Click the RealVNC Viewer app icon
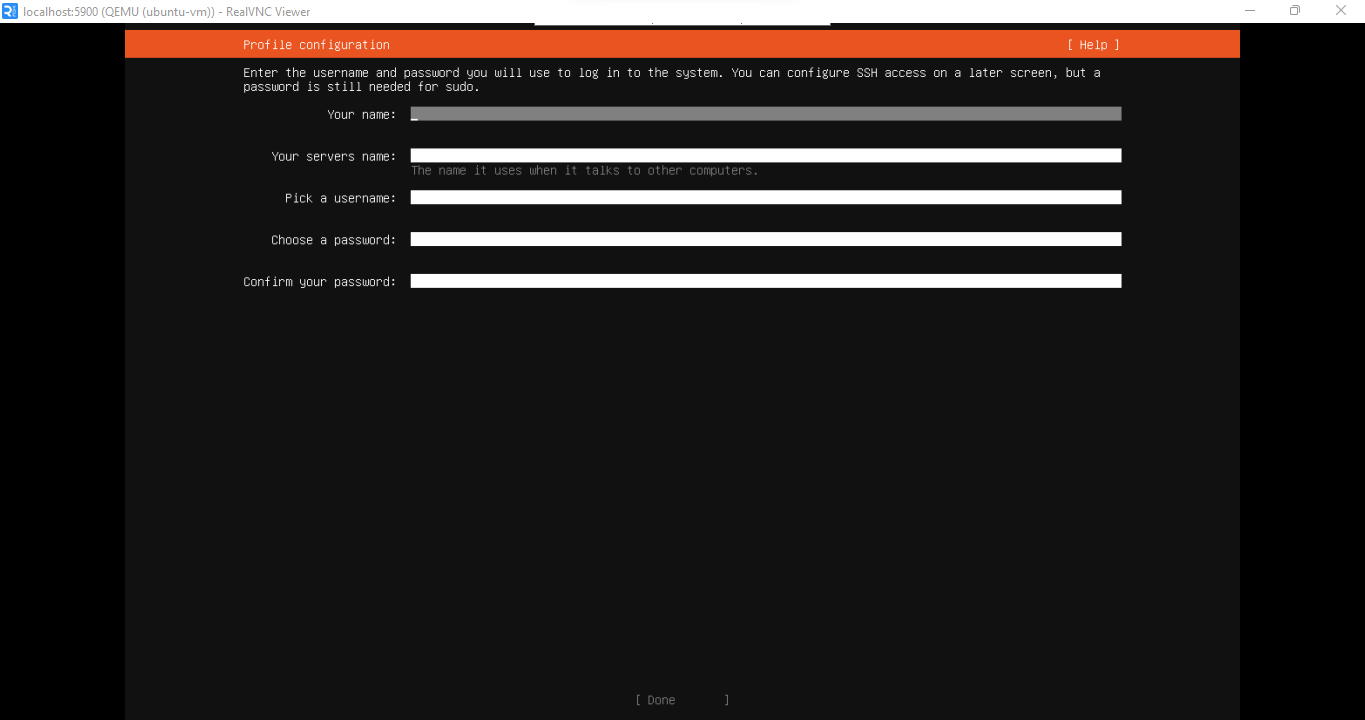The width and height of the screenshot is (1365, 720). click(10, 11)
